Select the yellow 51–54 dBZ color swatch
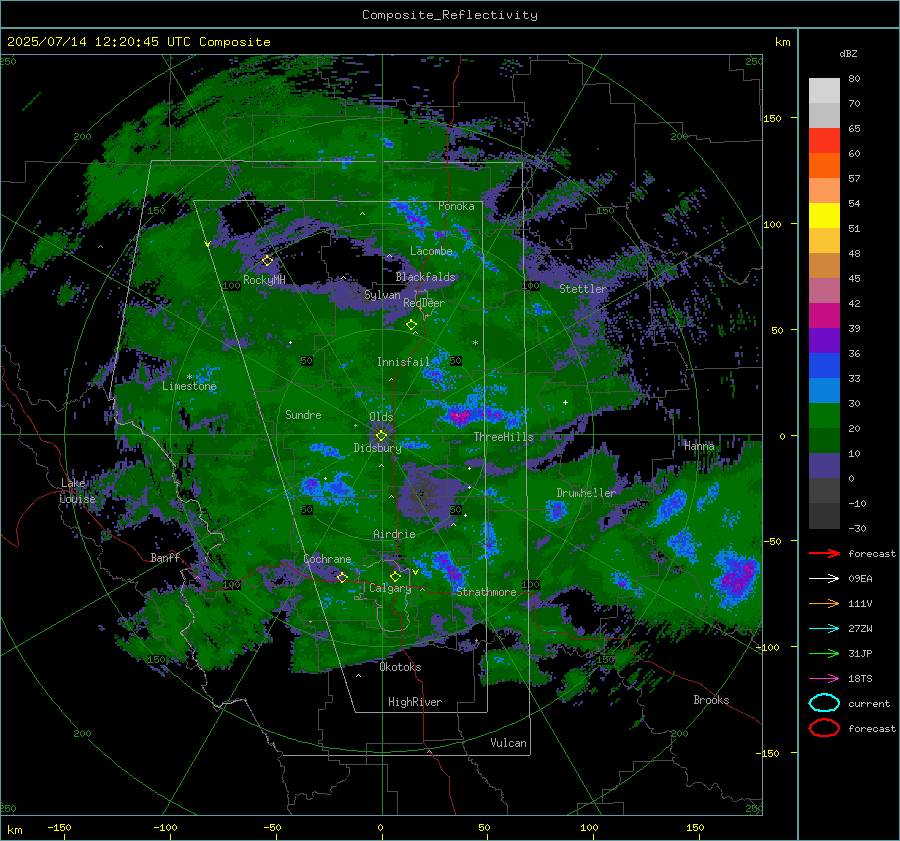Image resolution: width=900 pixels, height=841 pixels. pyautogui.click(x=824, y=216)
